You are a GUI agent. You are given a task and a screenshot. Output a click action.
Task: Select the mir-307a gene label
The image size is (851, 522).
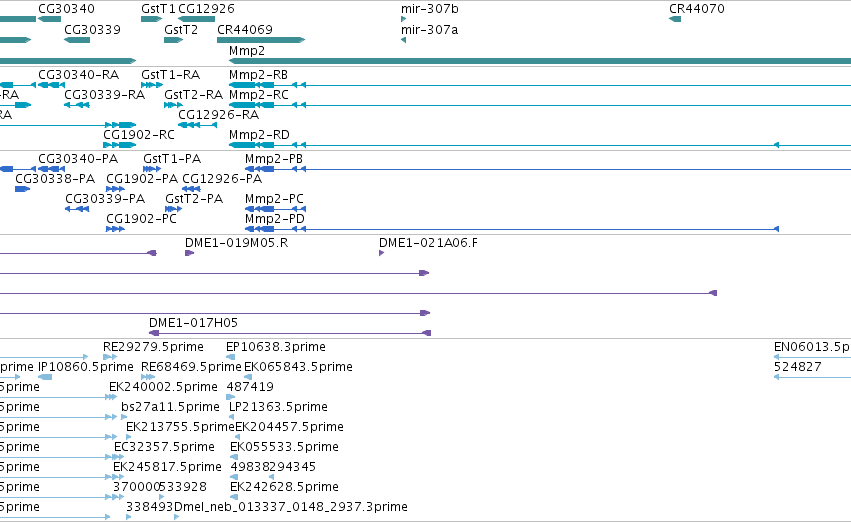point(429,29)
